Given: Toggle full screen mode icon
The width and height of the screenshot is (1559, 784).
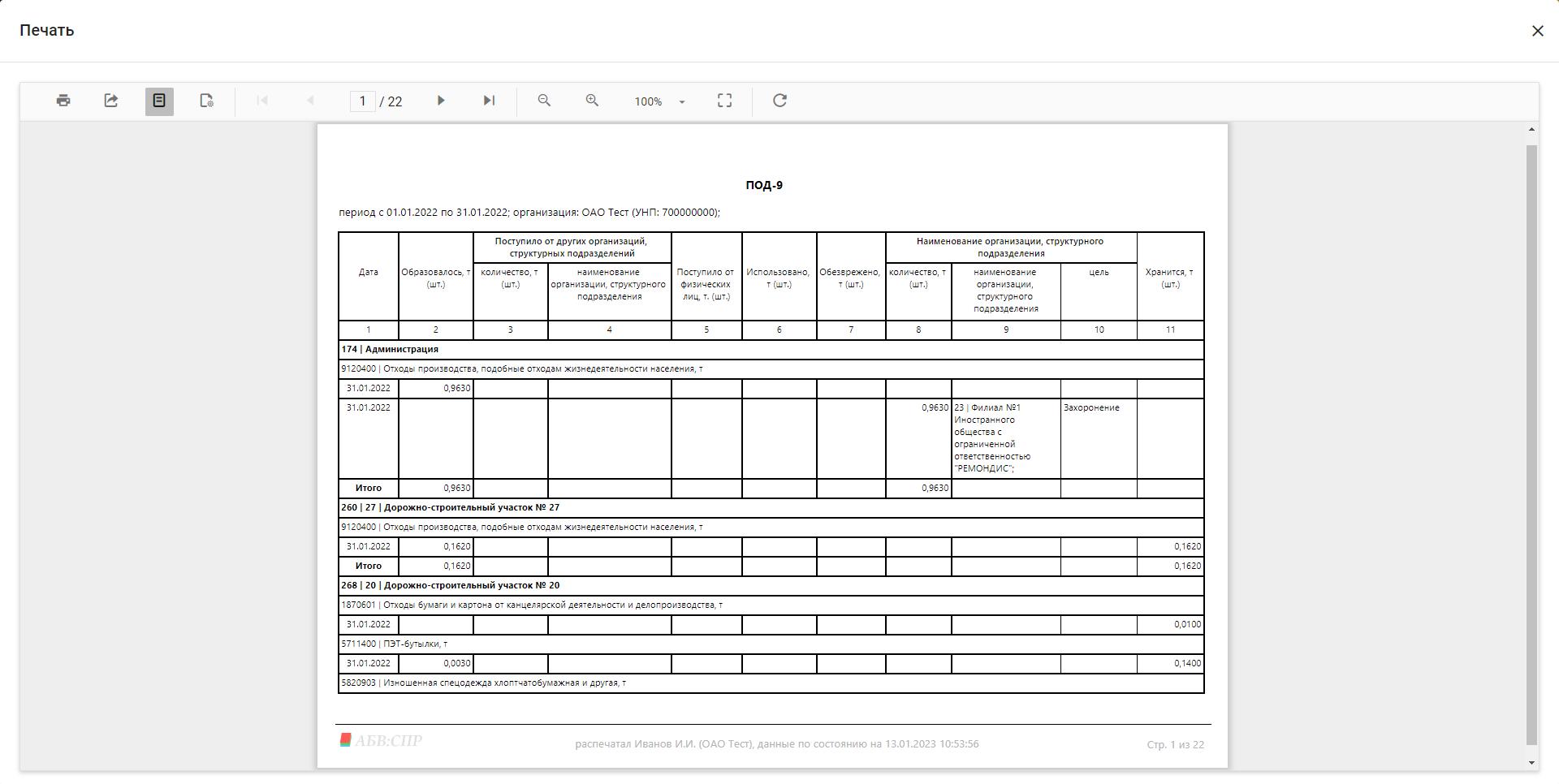Looking at the screenshot, I should coord(725,101).
